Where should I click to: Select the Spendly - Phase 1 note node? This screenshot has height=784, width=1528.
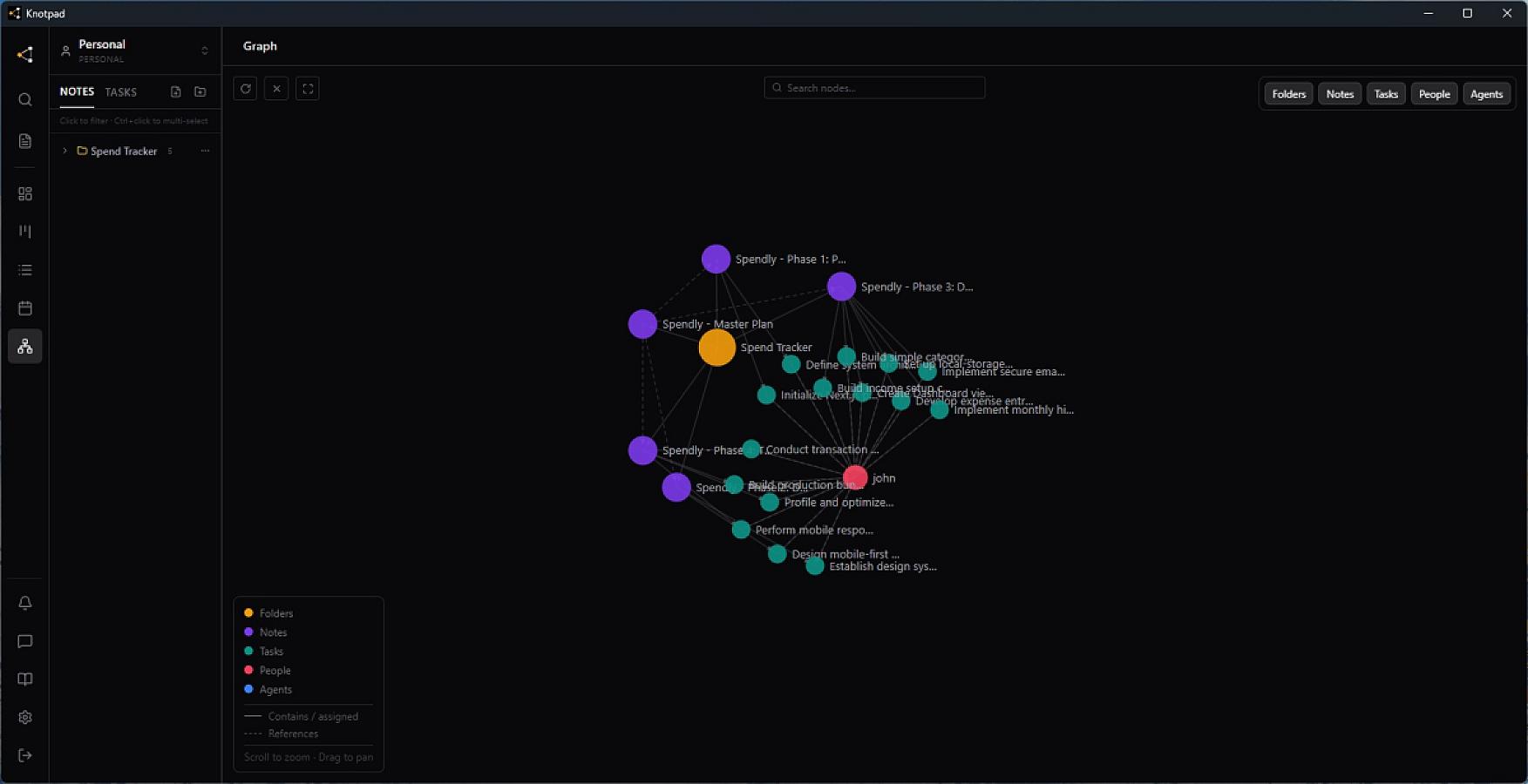coord(716,259)
